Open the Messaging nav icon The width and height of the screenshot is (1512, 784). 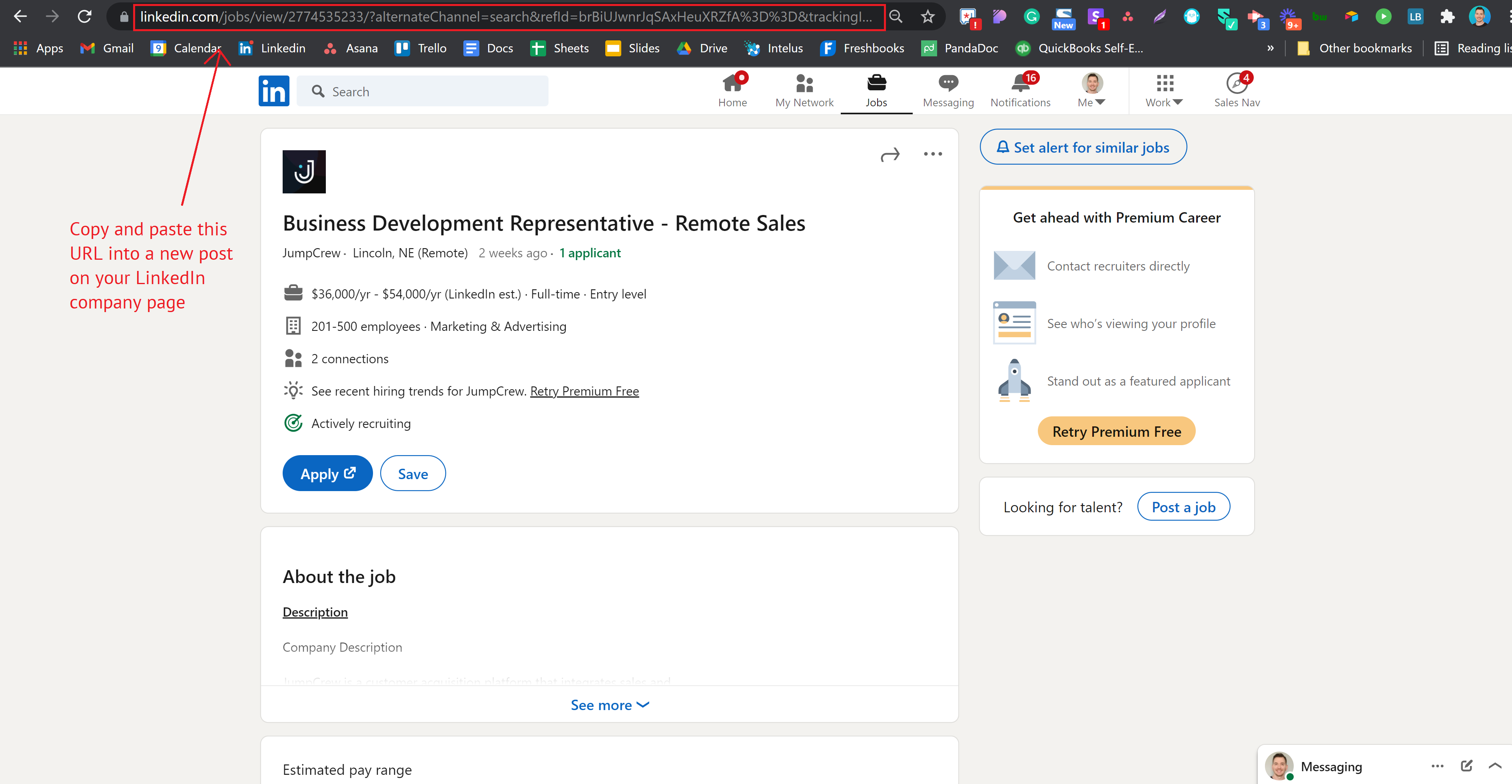[947, 91]
